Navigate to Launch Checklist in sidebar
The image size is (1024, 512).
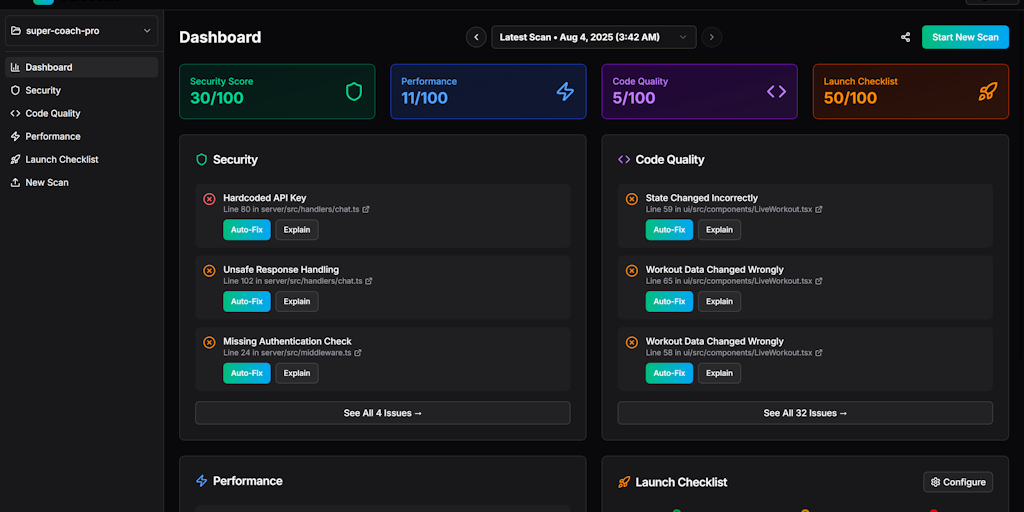pyautogui.click(x=61, y=159)
